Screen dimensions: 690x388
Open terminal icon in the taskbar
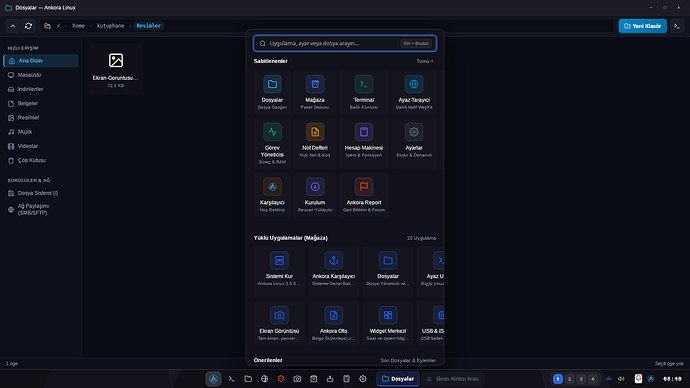click(231, 379)
